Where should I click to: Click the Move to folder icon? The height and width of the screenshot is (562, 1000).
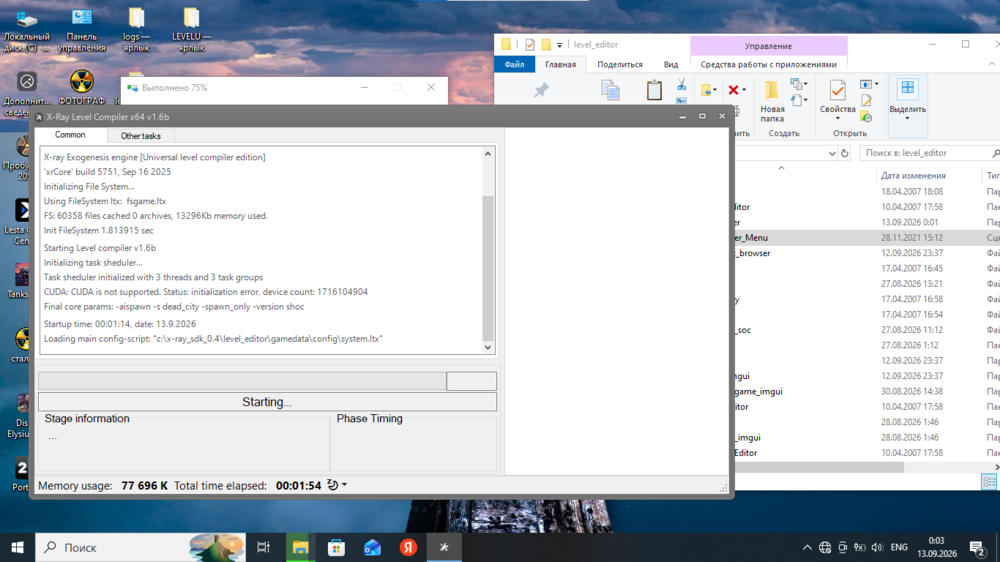706,91
